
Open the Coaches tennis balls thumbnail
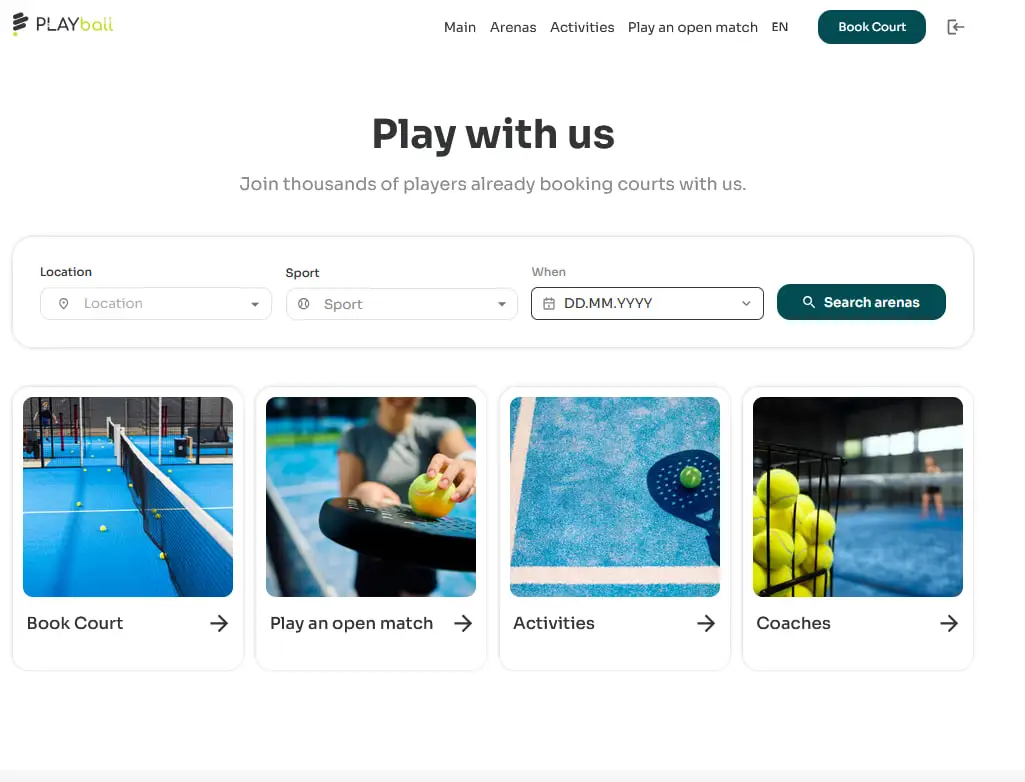pyautogui.click(x=858, y=497)
